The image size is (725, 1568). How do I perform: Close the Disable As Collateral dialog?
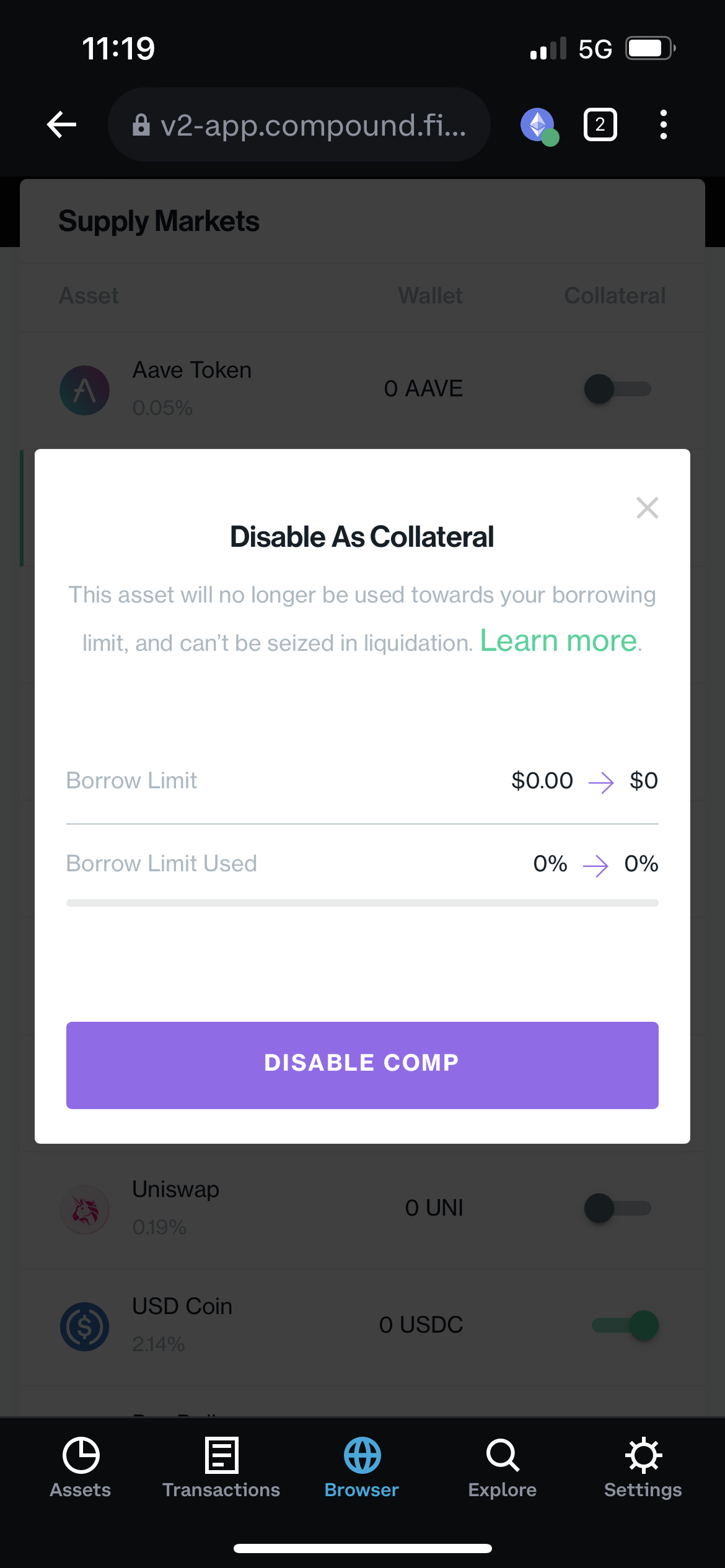coord(647,508)
